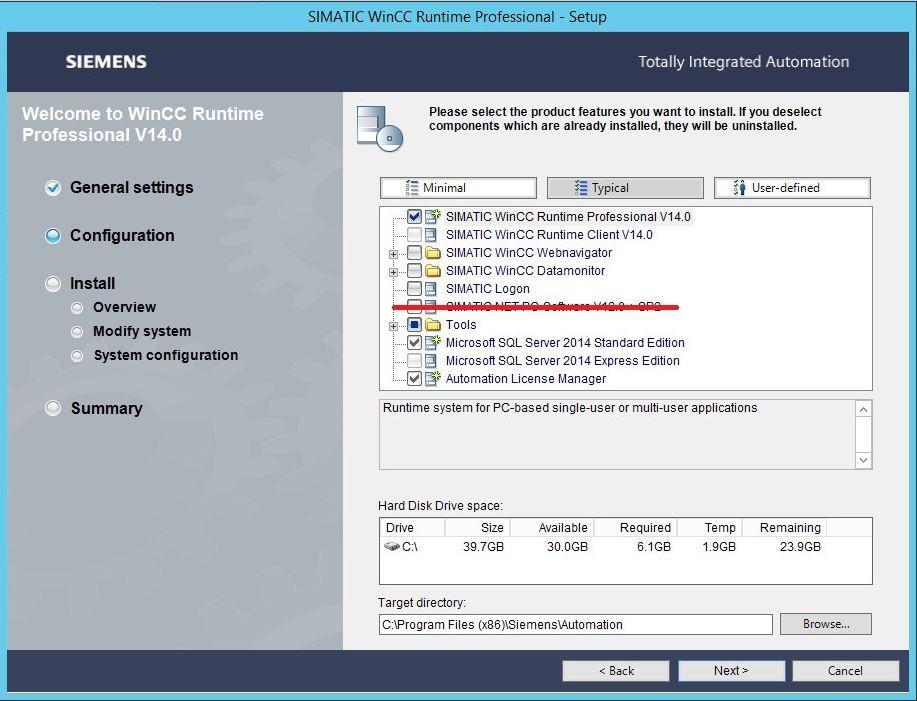Click the SIMATIC WinCC Datamonitor folder icon
Screen dimensions: 917x701
433,271
